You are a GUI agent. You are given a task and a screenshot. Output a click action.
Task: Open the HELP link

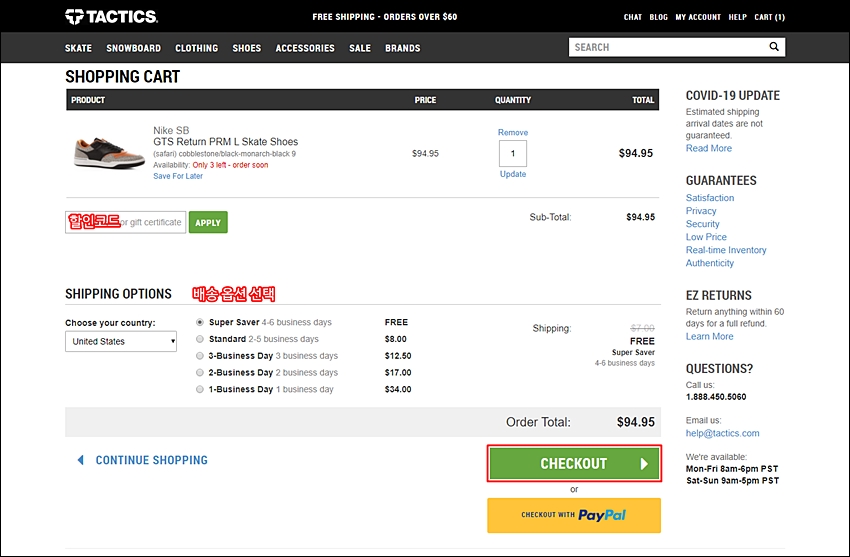[x=738, y=17]
